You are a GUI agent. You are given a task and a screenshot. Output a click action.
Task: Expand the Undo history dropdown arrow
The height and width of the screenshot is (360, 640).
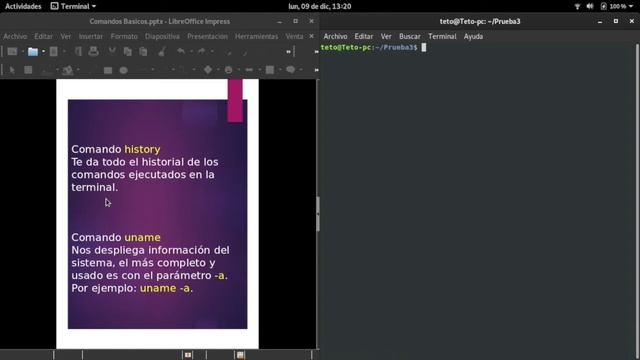(192, 51)
